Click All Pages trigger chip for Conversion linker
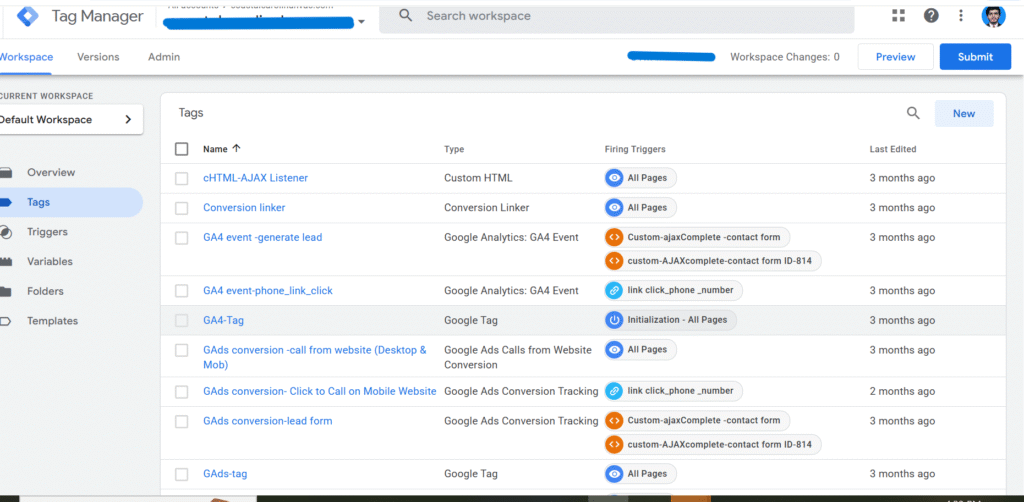This screenshot has height=502, width=1024. pos(641,208)
